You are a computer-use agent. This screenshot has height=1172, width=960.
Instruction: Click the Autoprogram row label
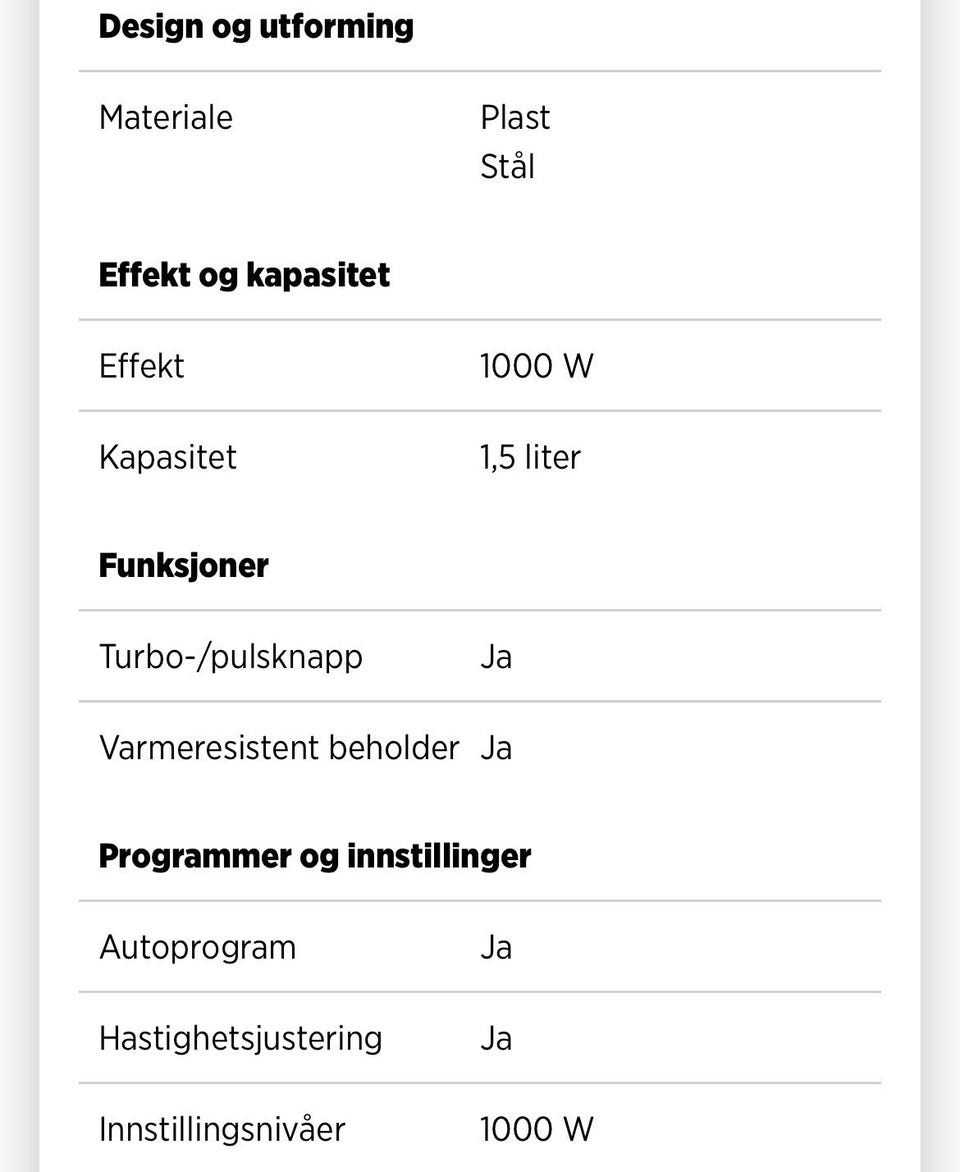click(x=198, y=949)
